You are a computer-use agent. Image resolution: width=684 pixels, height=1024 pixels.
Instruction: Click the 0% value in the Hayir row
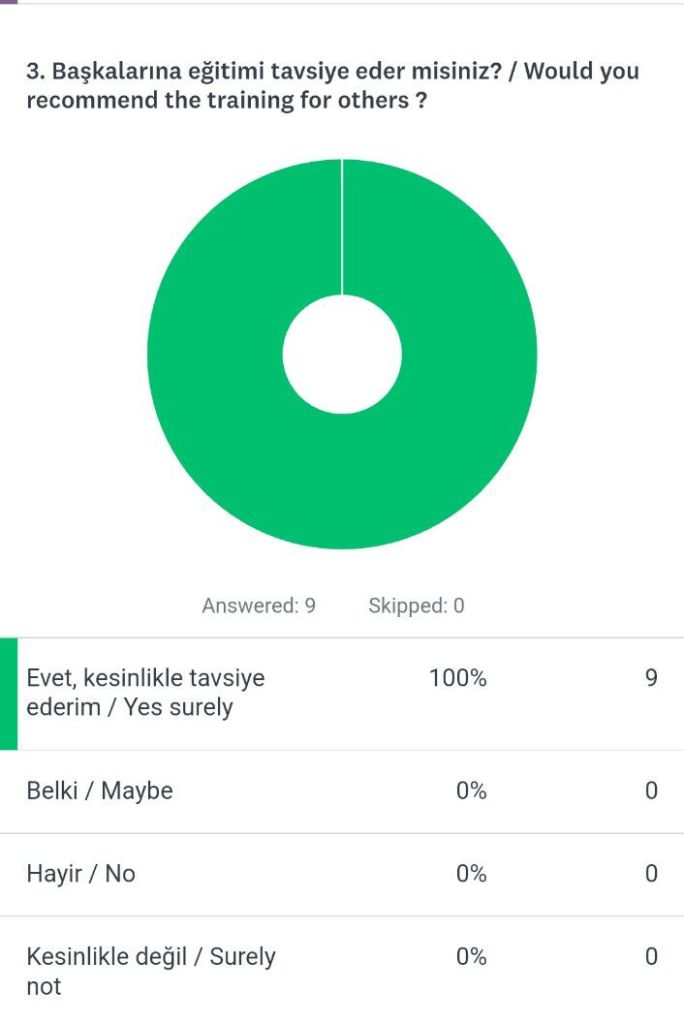(x=471, y=874)
